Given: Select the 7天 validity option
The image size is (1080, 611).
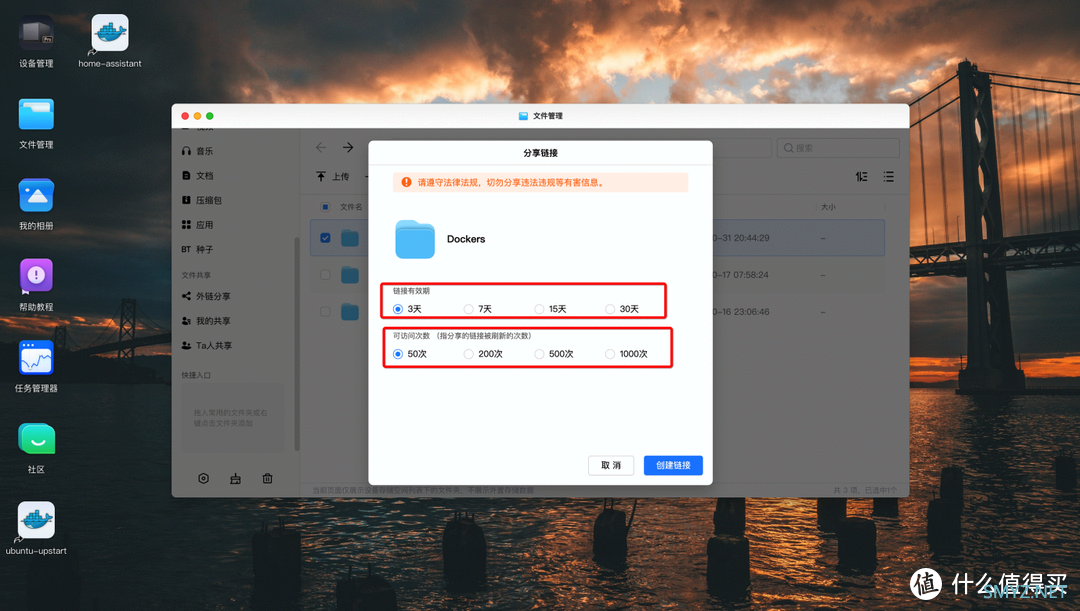Looking at the screenshot, I should tap(468, 309).
